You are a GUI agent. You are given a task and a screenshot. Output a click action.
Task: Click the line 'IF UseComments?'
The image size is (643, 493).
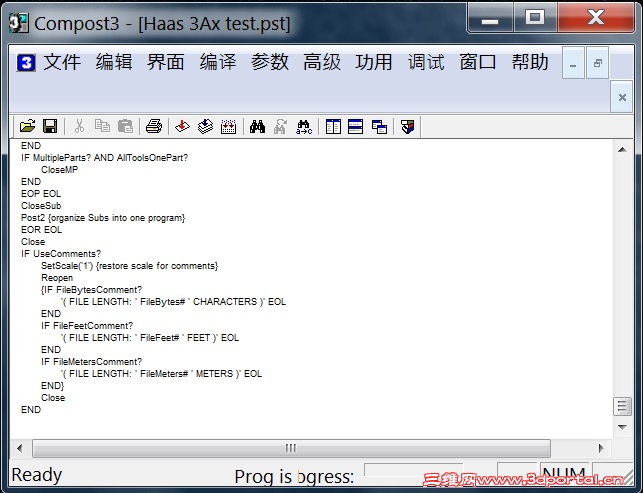61,254
